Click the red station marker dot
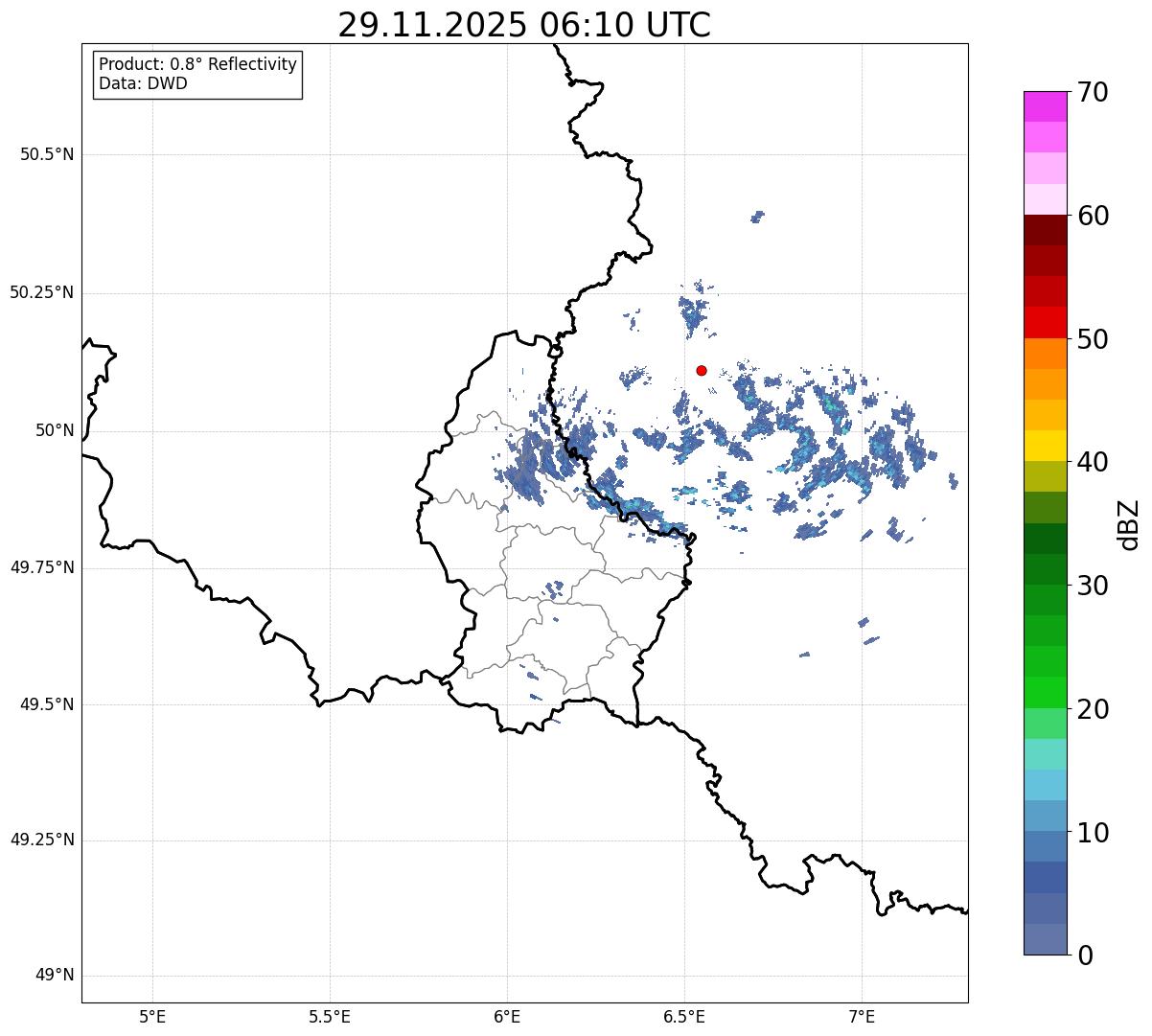The image size is (1152, 1036). pos(702,370)
